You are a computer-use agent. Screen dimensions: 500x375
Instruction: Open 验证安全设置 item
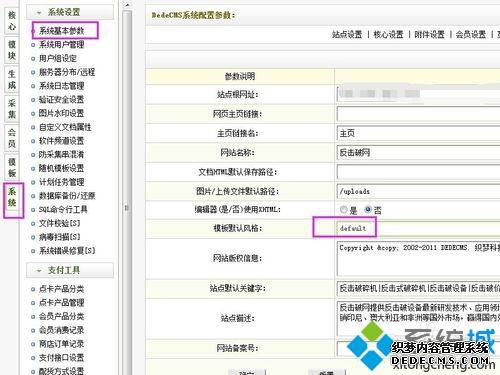62,100
